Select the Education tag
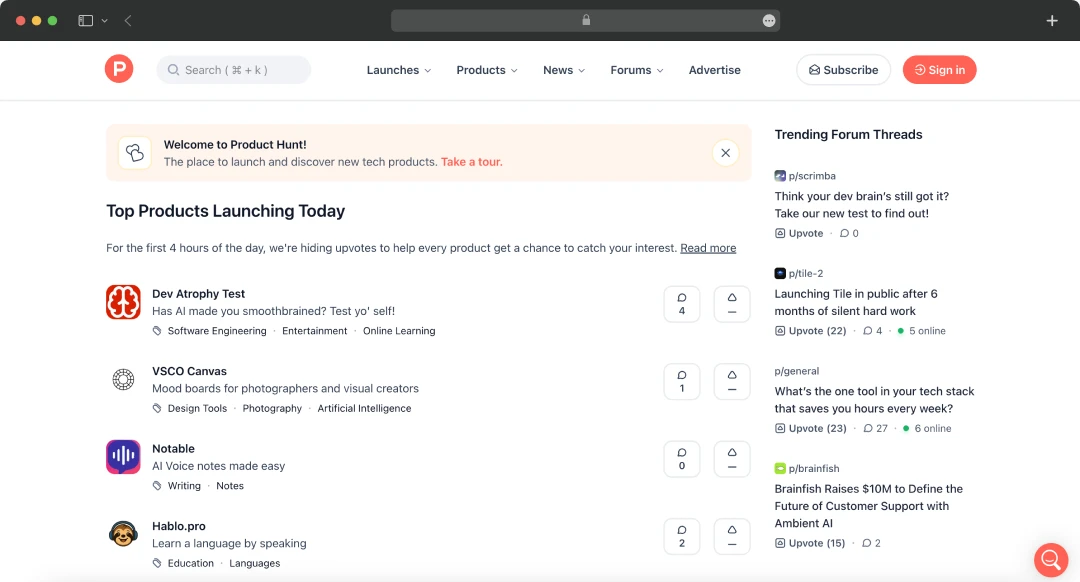 click(x=191, y=563)
